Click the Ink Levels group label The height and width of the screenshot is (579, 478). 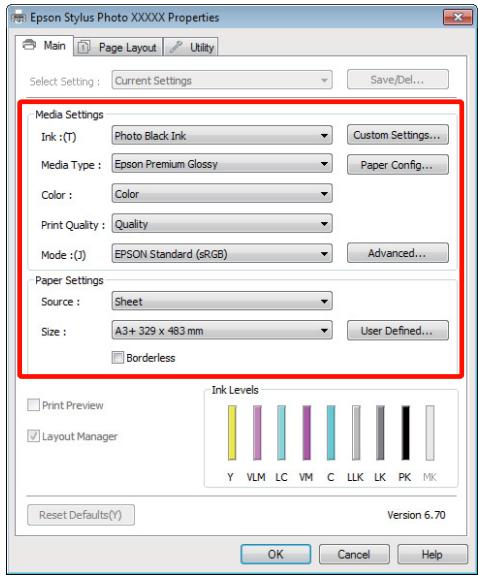pyautogui.click(x=235, y=390)
